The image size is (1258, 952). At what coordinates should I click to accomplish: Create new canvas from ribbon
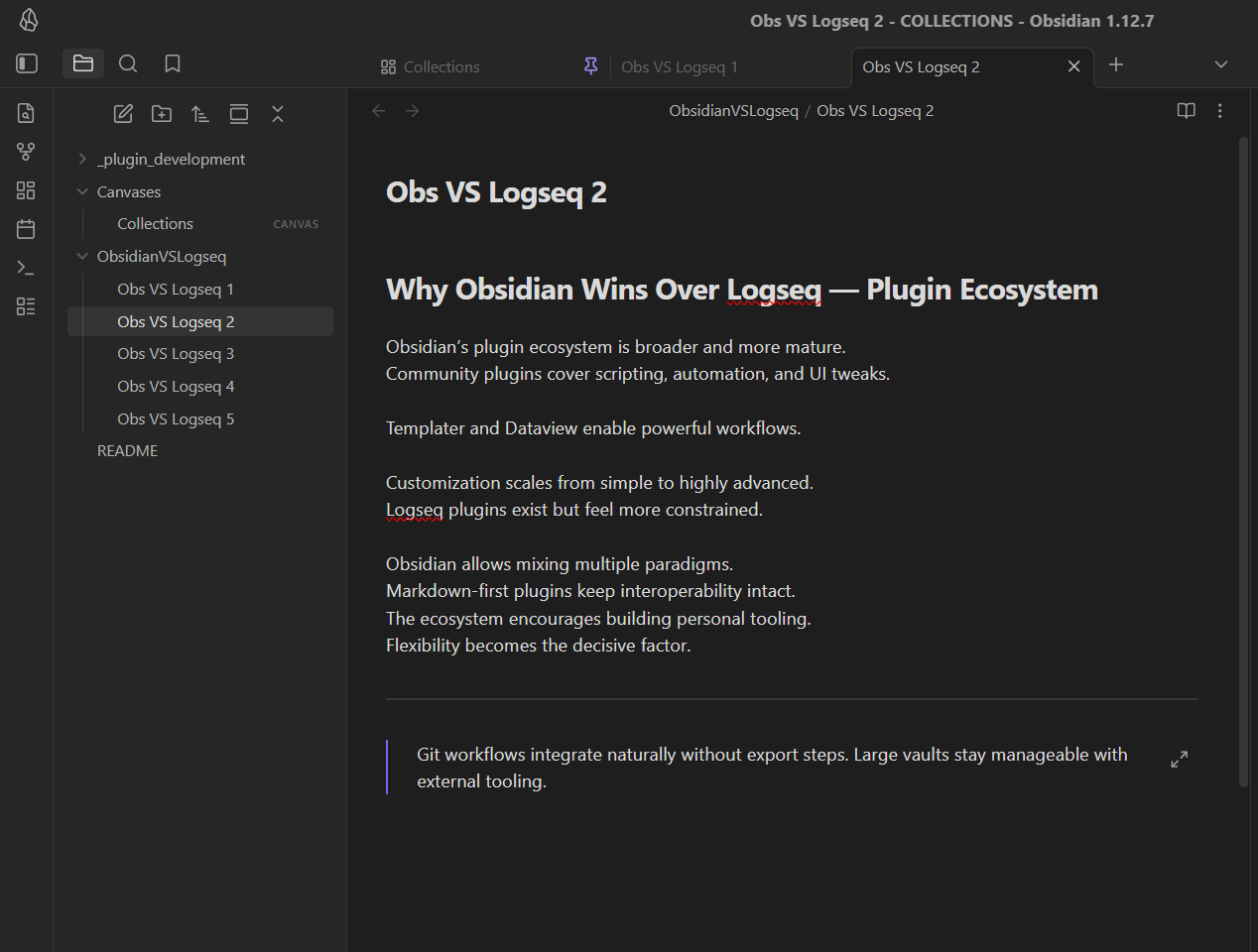(x=26, y=190)
